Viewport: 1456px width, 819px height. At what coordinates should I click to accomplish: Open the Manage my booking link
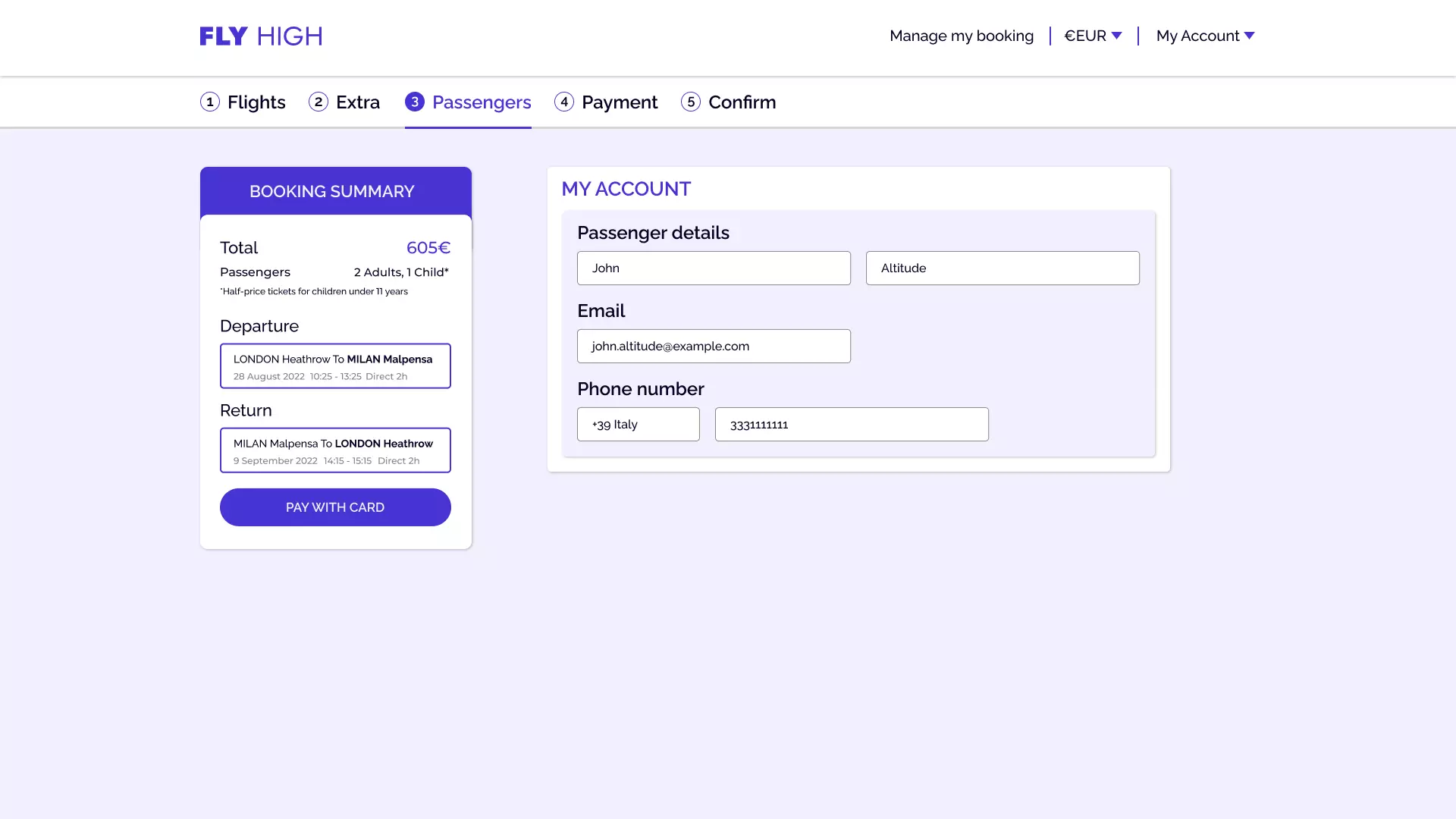(x=961, y=36)
